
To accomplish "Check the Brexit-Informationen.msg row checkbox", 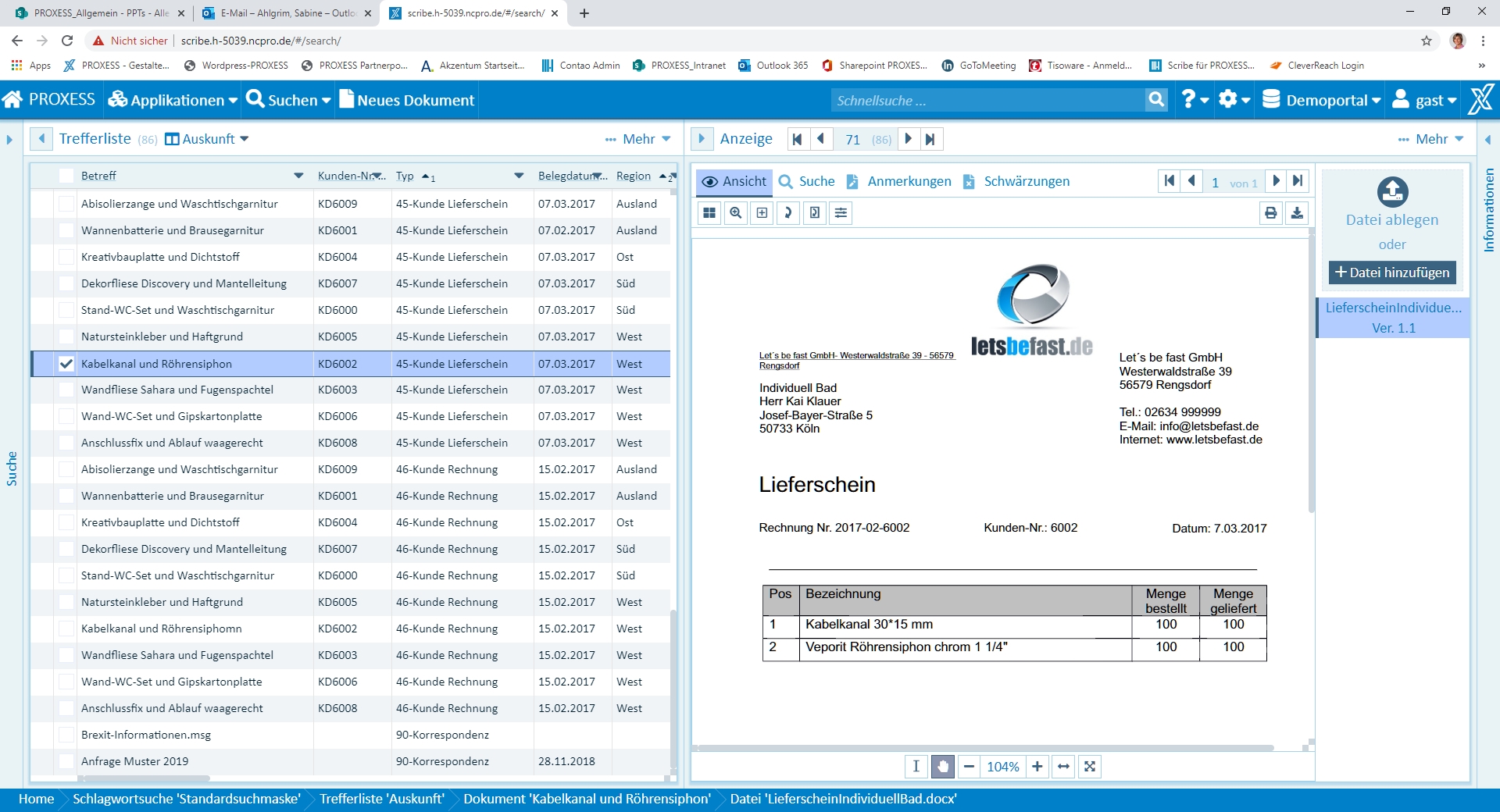I will point(66,735).
